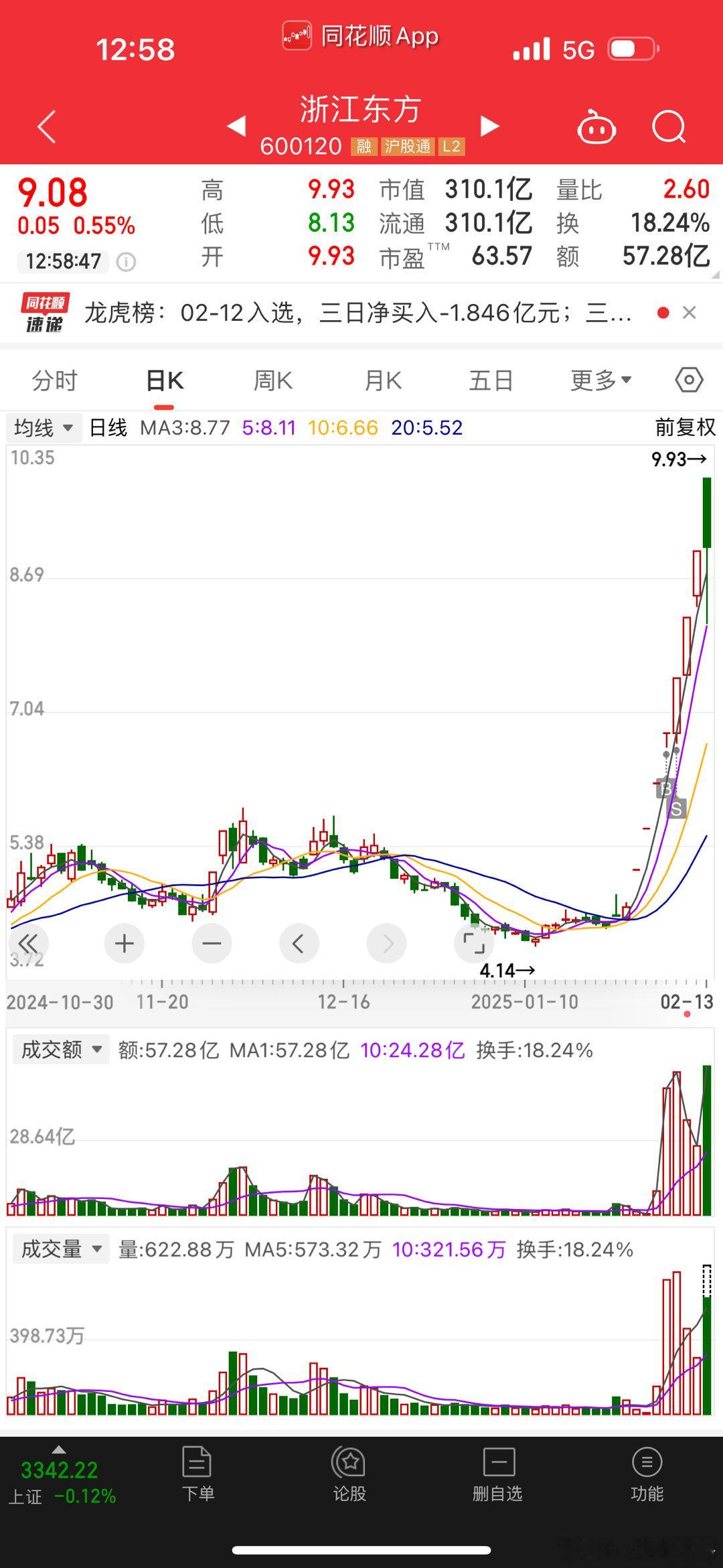Image resolution: width=723 pixels, height=1568 pixels.
Task: Tap the purple 5:8.11 MA value
Action: (269, 427)
